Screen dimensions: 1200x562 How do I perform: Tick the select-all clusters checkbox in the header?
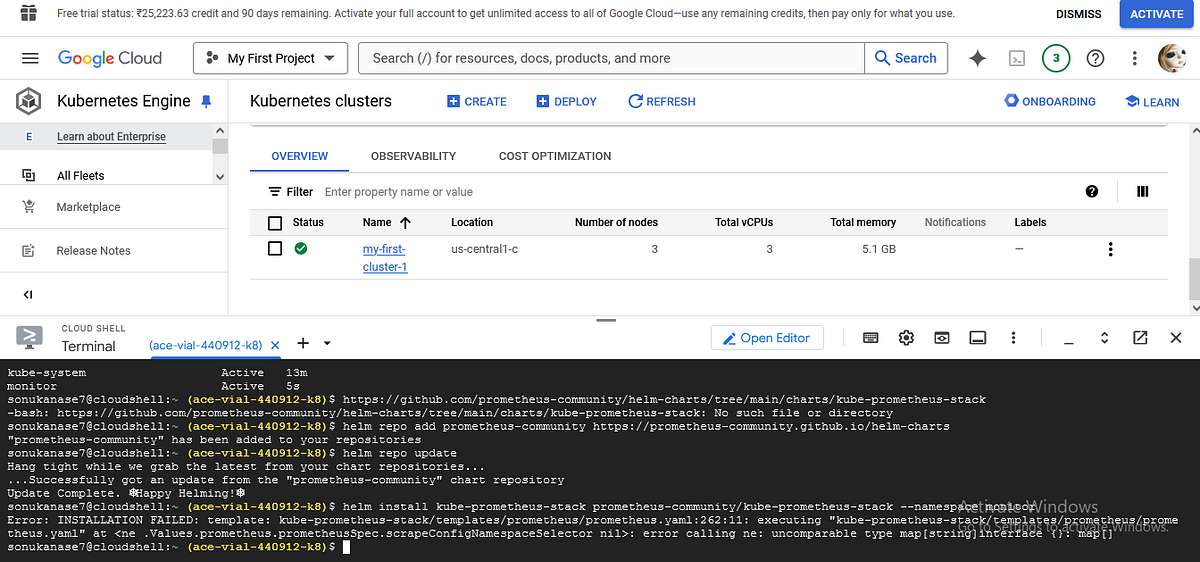tap(275, 222)
